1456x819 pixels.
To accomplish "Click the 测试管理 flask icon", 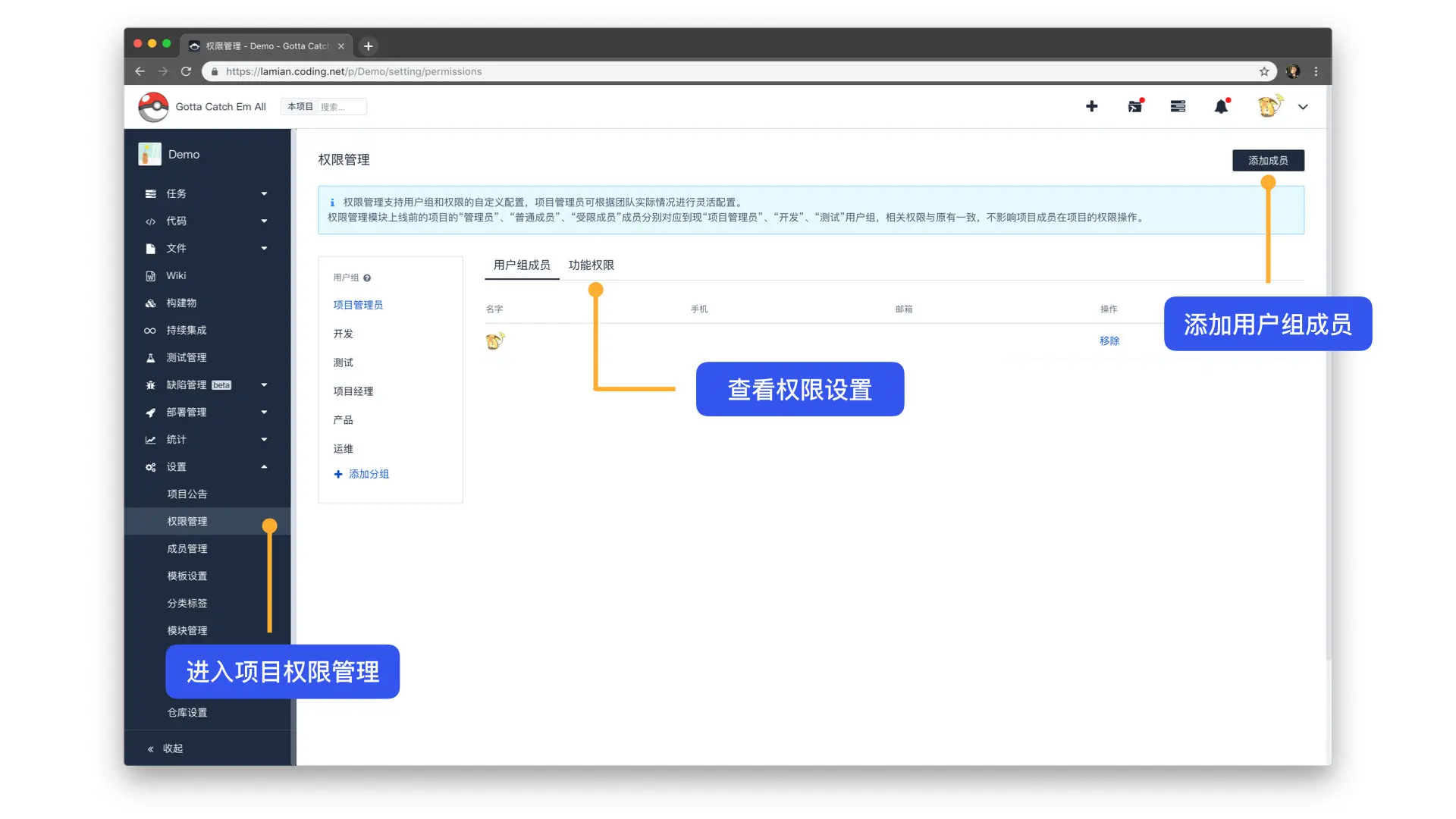I will [x=150, y=358].
